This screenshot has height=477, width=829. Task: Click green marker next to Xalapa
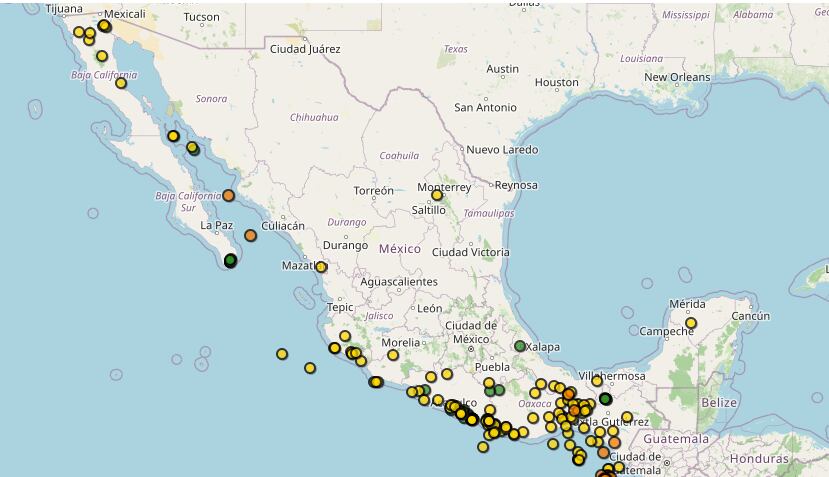click(520, 346)
